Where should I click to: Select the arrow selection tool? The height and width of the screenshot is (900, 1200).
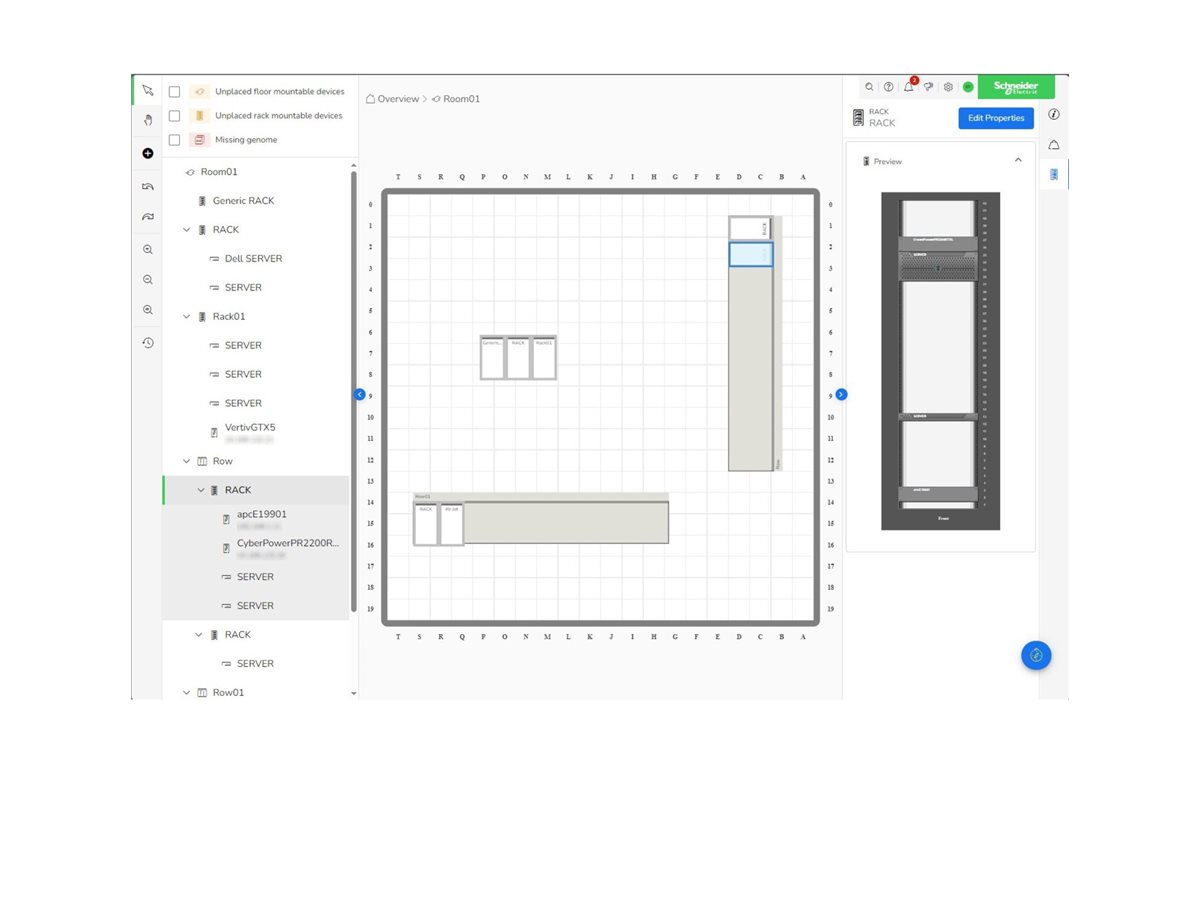tap(147, 90)
